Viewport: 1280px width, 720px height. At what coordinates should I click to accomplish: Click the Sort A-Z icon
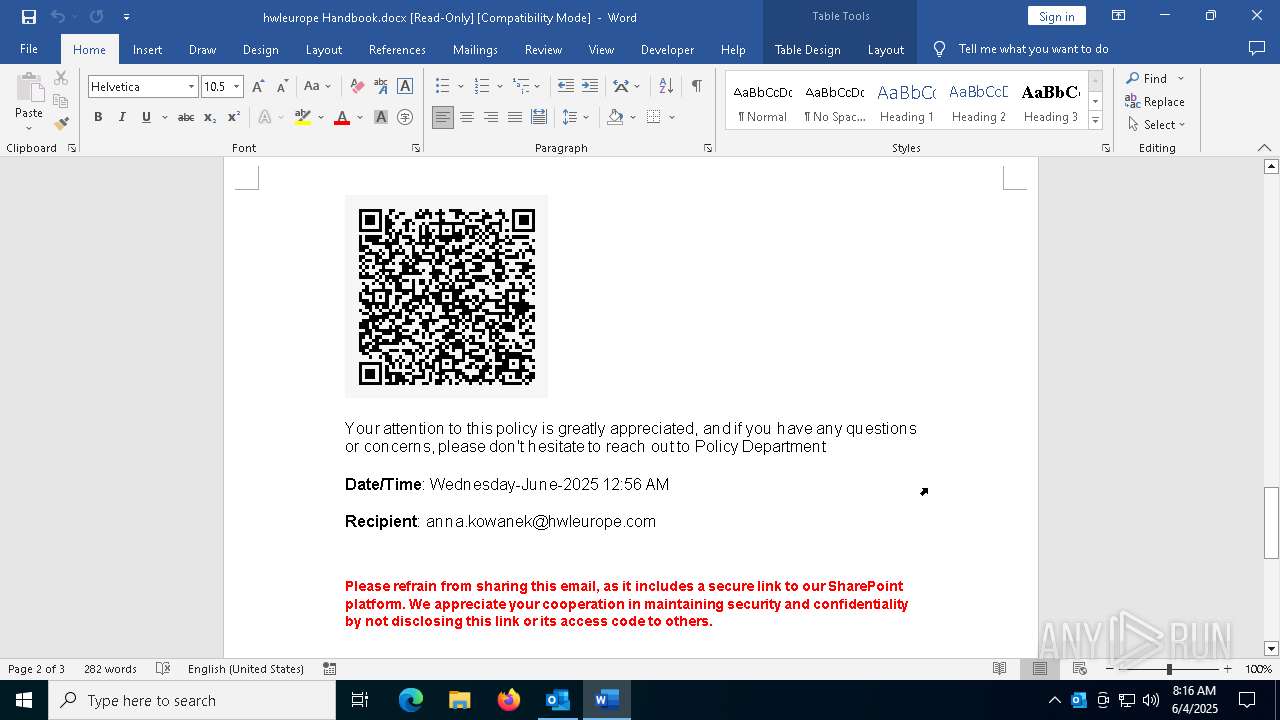[666, 86]
